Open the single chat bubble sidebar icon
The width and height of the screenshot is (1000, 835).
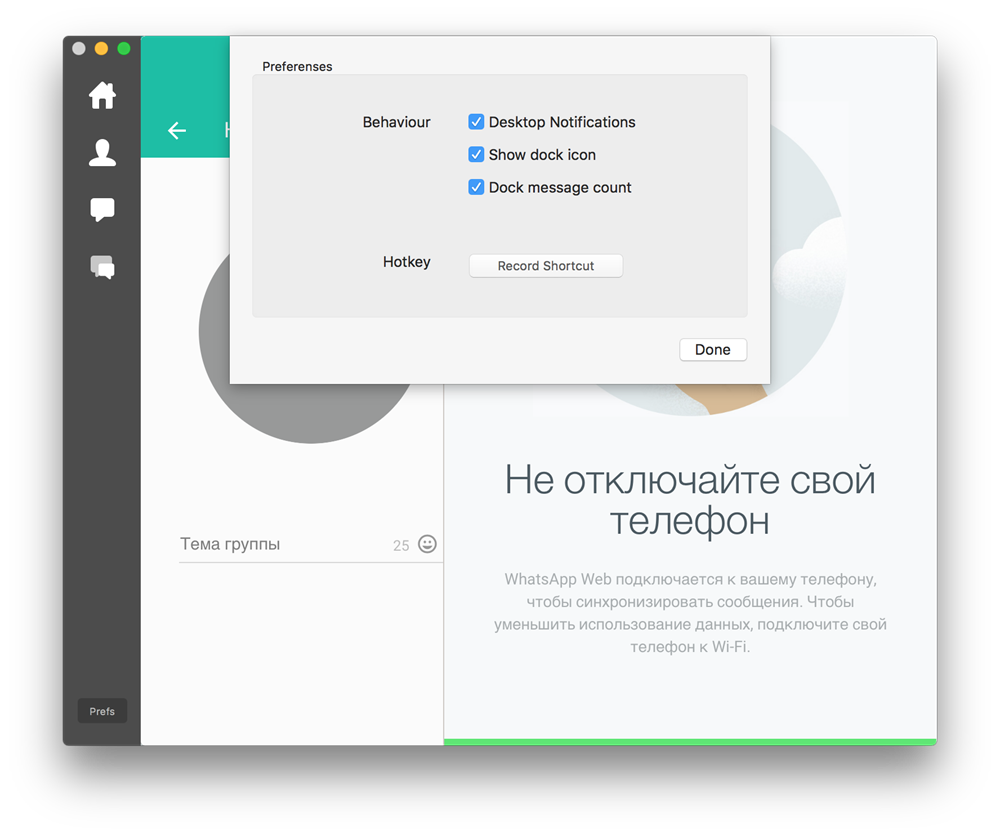(102, 209)
